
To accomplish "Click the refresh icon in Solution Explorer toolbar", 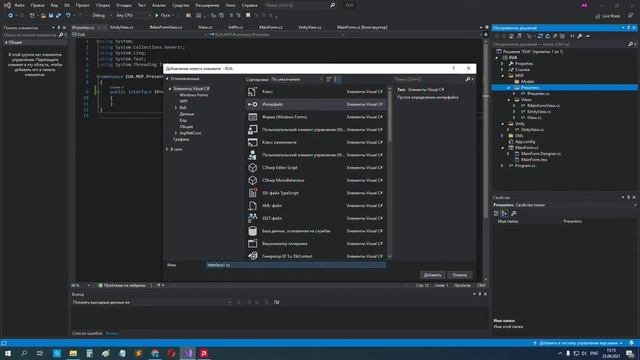I will coord(548,36).
